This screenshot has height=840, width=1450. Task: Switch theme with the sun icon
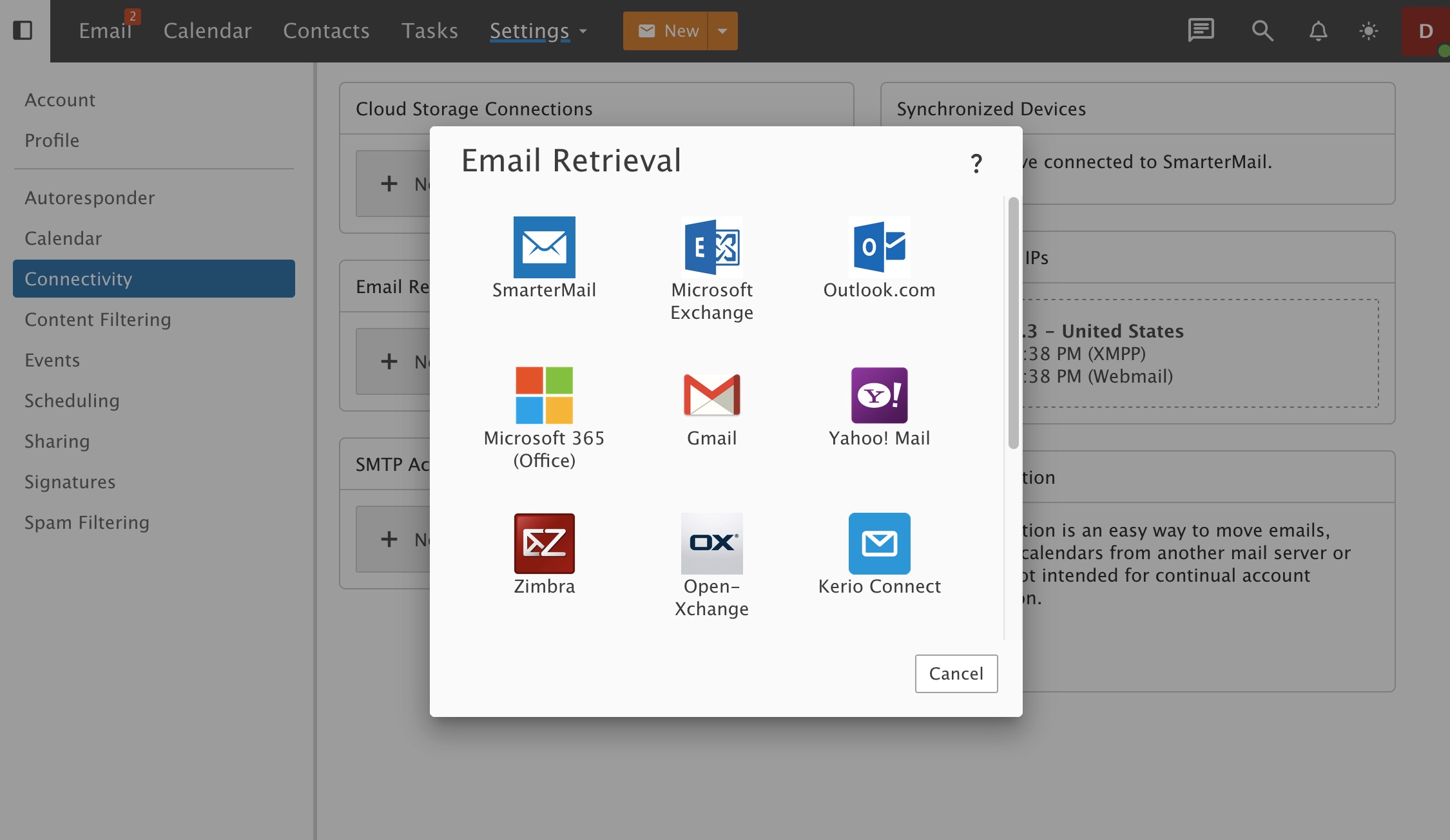click(1368, 31)
